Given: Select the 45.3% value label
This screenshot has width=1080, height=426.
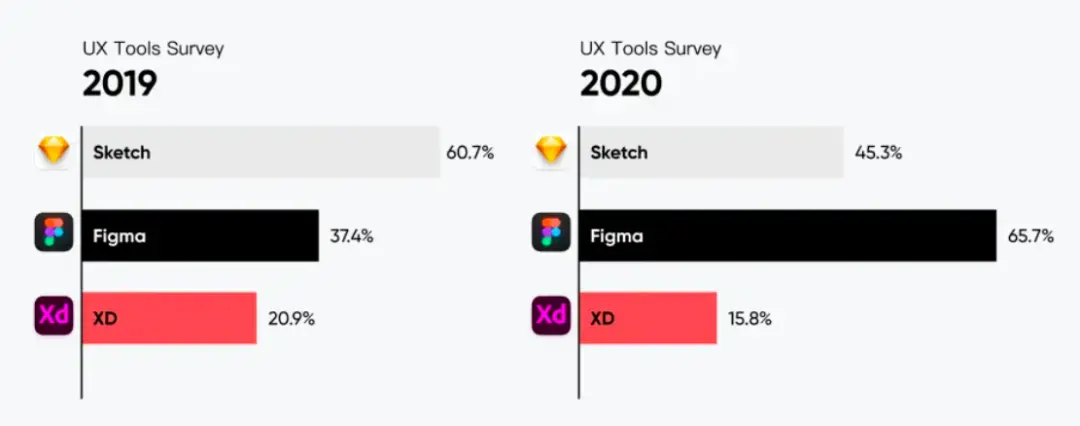Looking at the screenshot, I should coord(879,153).
